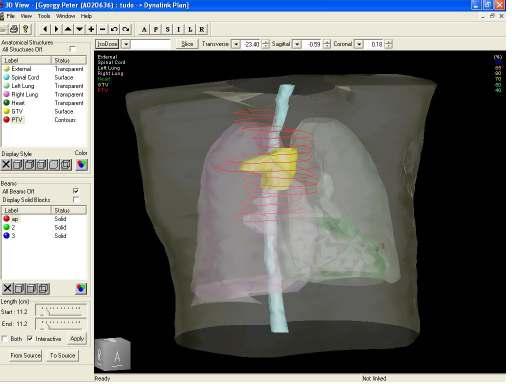Click the Coronal value spinner
Screen dimensions: 512x384
coord(389,44)
